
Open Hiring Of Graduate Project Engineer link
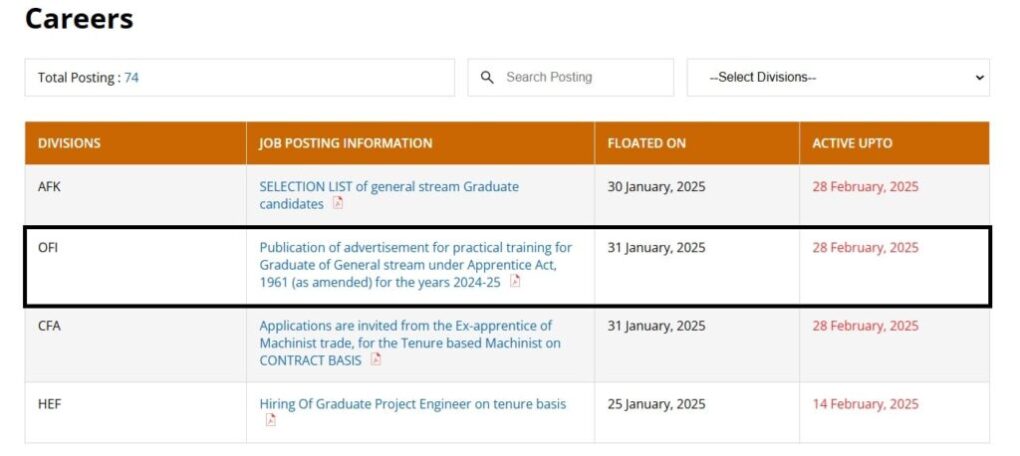click(x=412, y=404)
